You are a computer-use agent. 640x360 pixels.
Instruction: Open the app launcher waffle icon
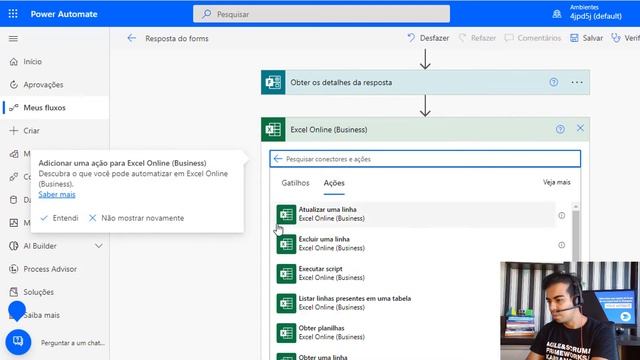tap(13, 14)
